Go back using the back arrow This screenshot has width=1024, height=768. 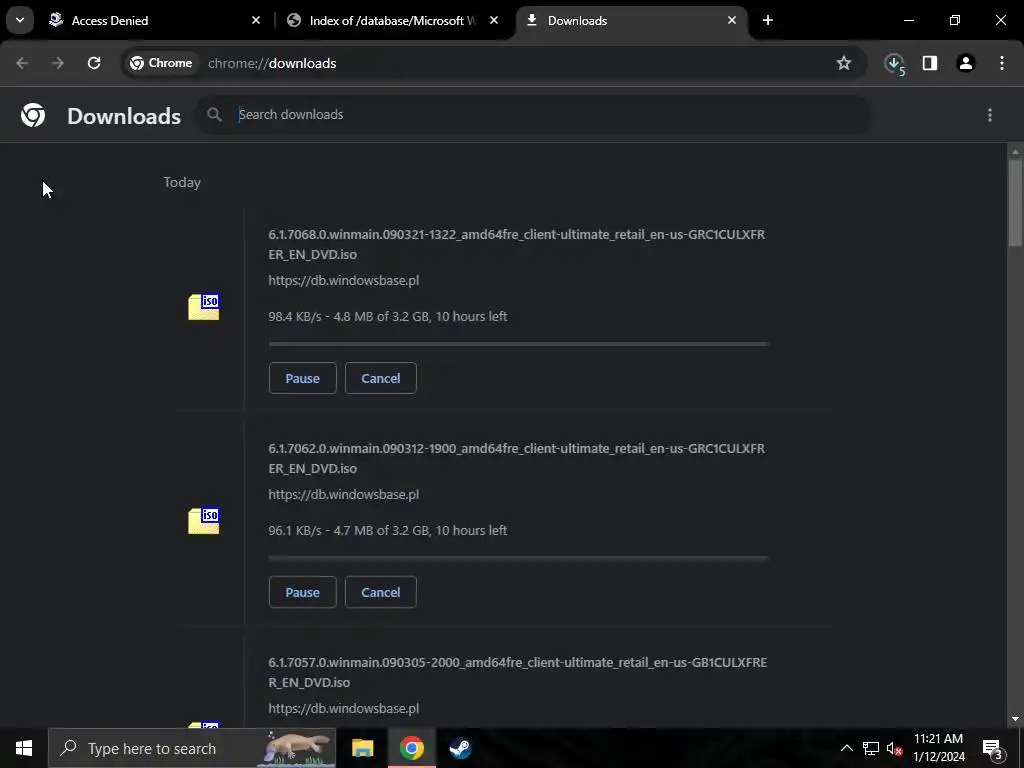[22, 63]
